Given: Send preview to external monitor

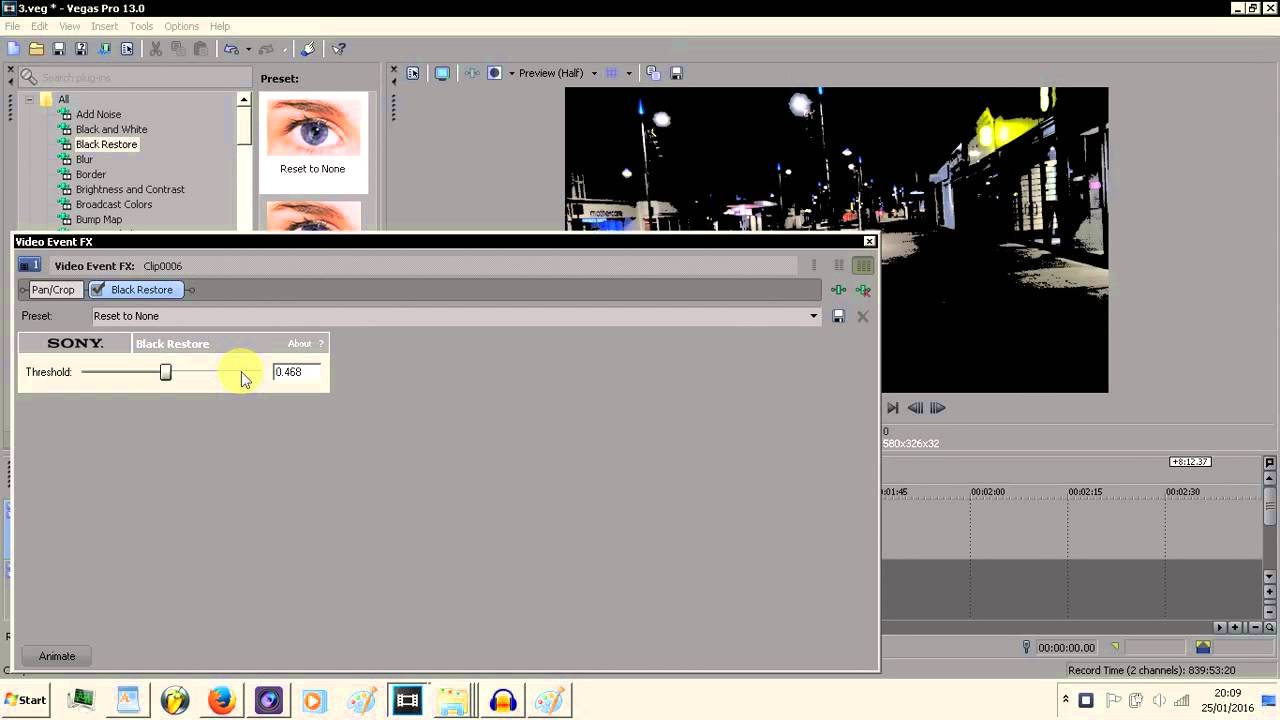Looking at the screenshot, I should point(442,73).
